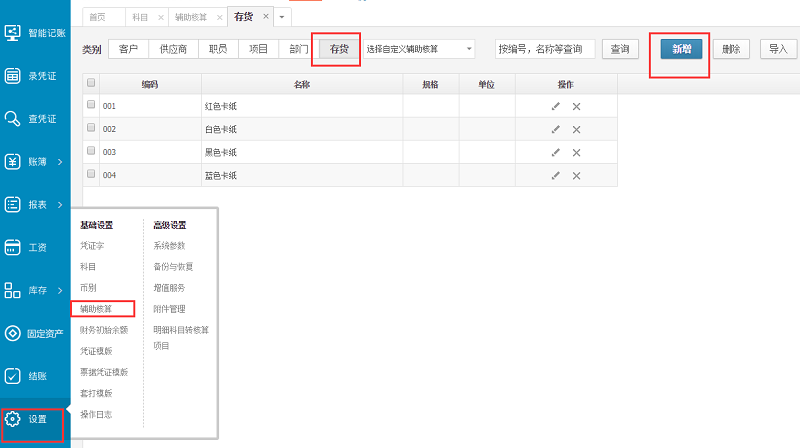The height and width of the screenshot is (448, 800).
Task: Click the blue 新增 button
Action: click(x=680, y=48)
